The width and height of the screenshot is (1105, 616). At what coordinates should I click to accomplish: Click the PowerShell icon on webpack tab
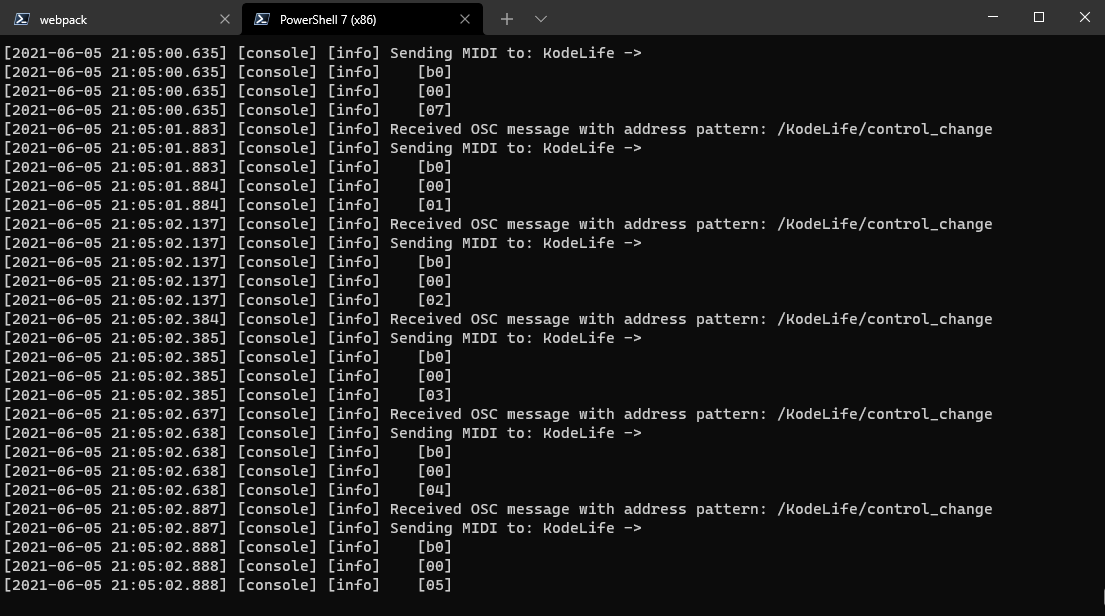pos(22,19)
